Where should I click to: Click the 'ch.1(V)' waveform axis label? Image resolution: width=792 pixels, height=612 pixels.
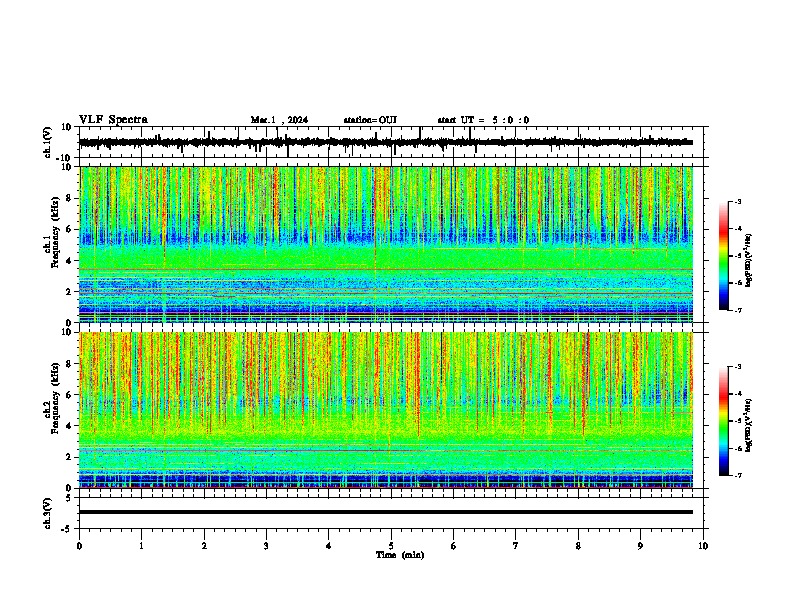pos(48,142)
